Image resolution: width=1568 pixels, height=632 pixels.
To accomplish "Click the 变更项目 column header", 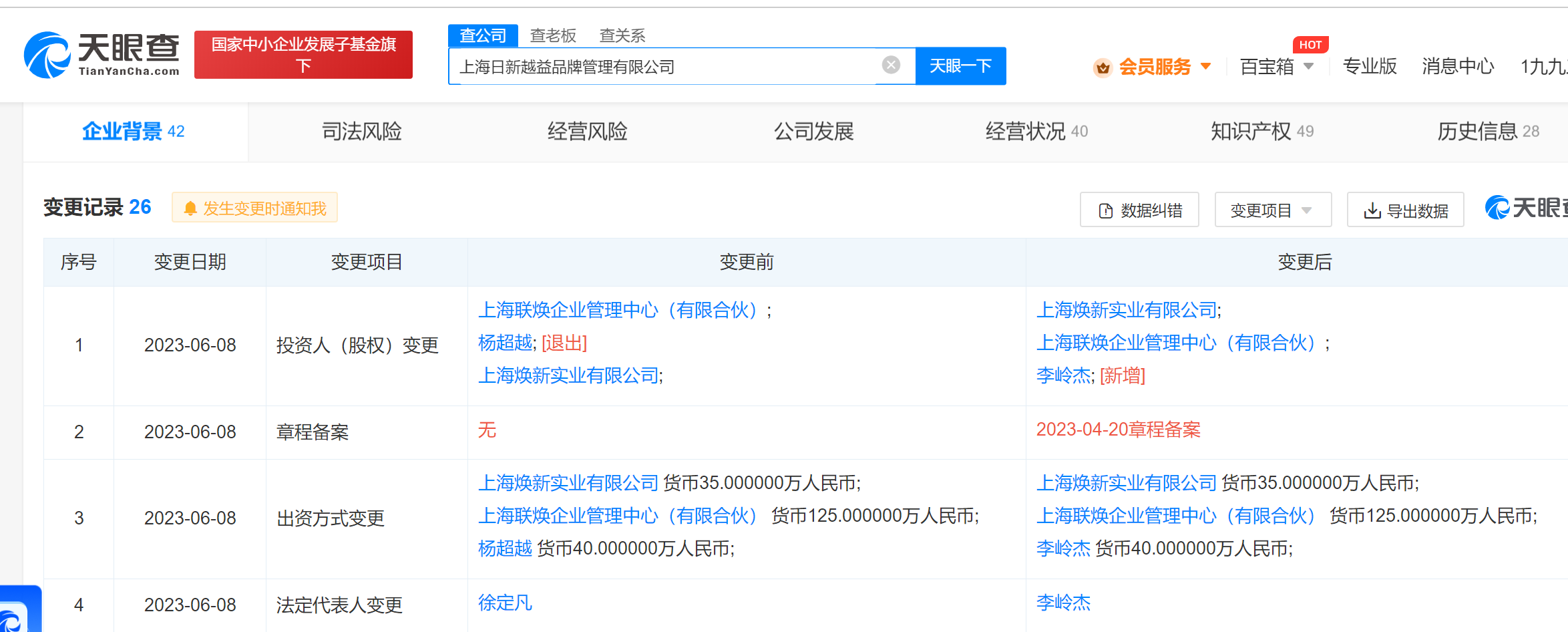I will pyautogui.click(x=367, y=262).
